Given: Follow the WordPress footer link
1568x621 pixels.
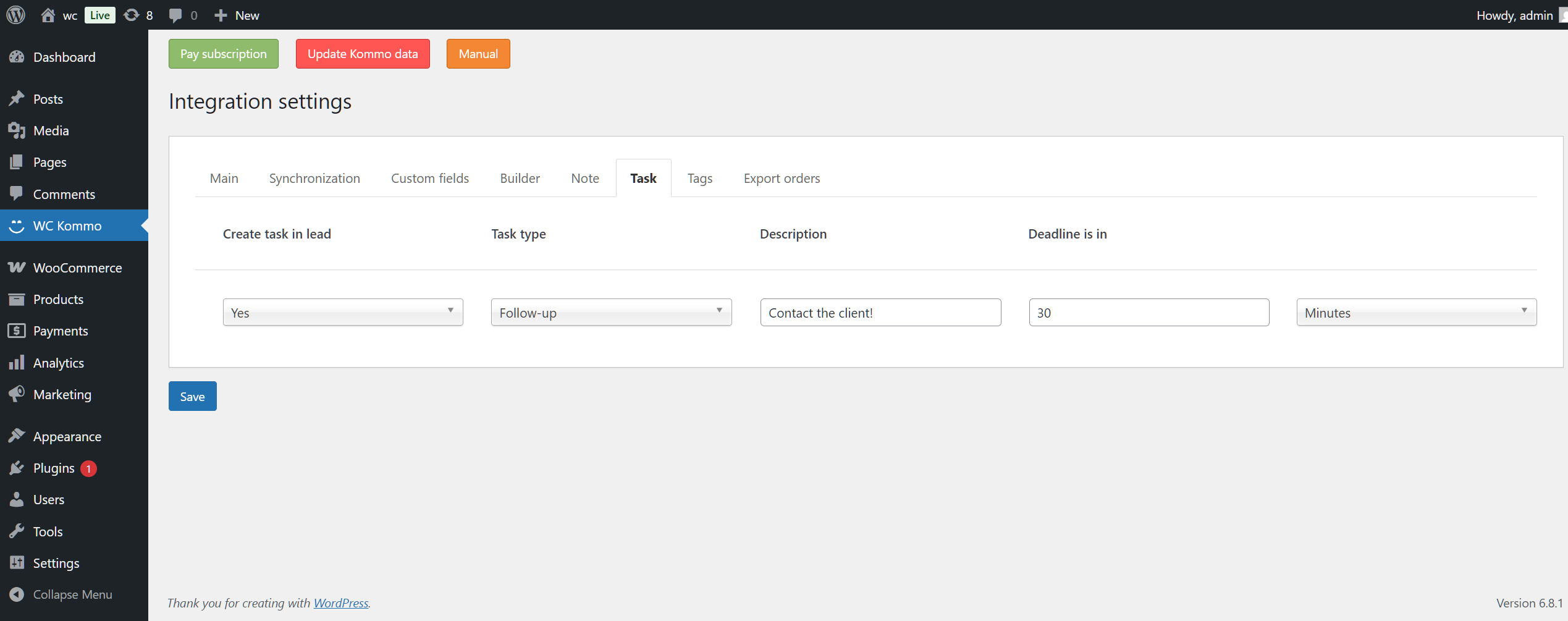Looking at the screenshot, I should pyautogui.click(x=340, y=602).
